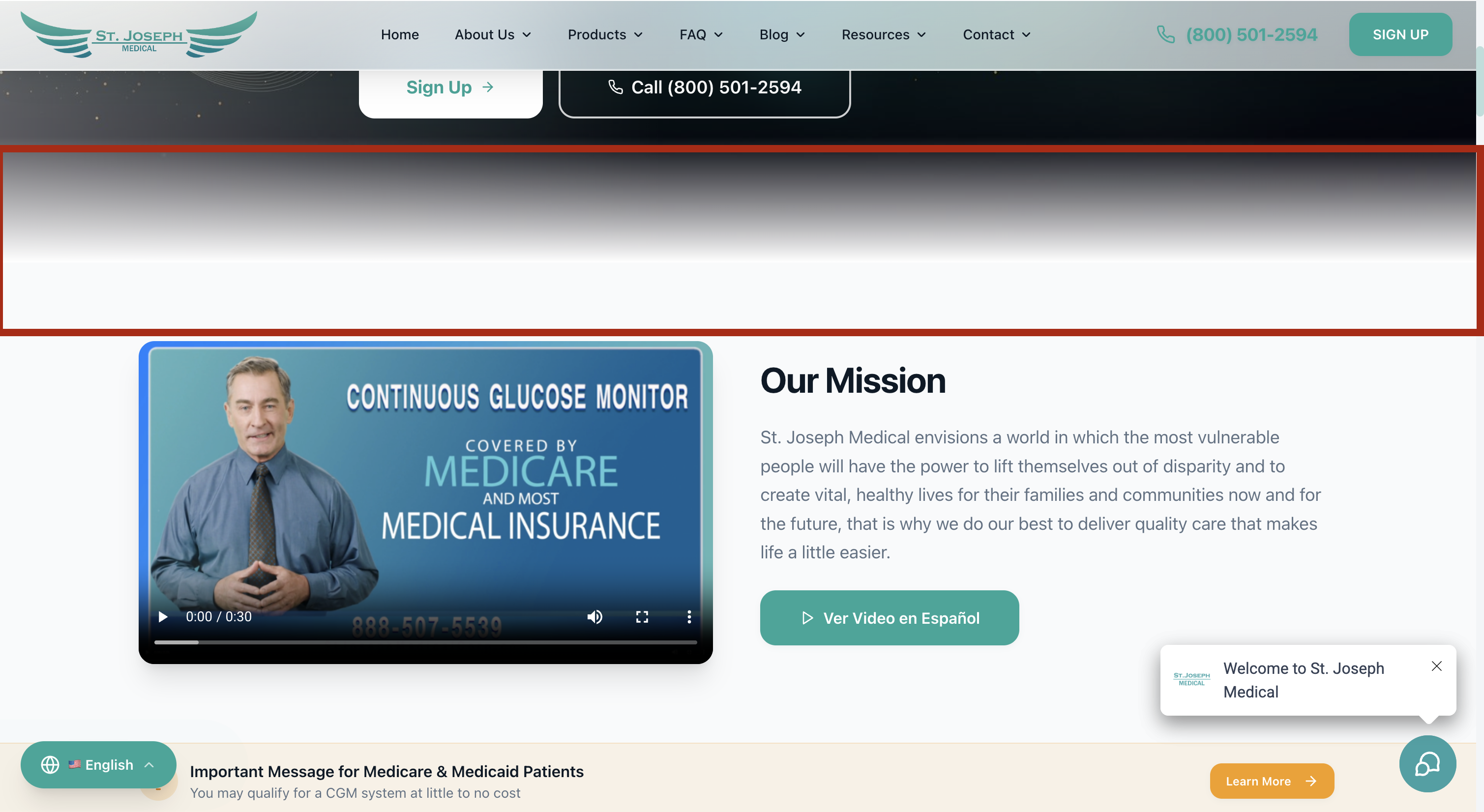The height and width of the screenshot is (812, 1484).
Task: Expand the About Us dropdown
Action: click(493, 34)
